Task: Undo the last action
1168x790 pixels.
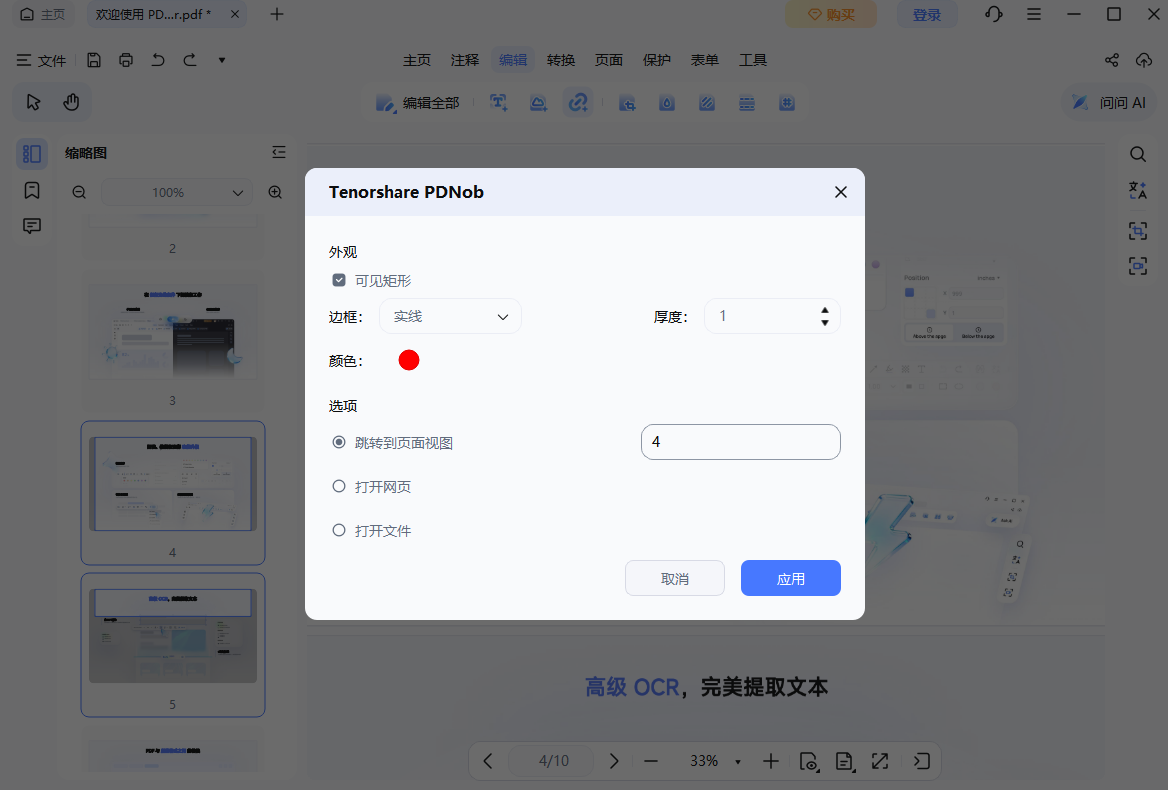Action: 158,60
